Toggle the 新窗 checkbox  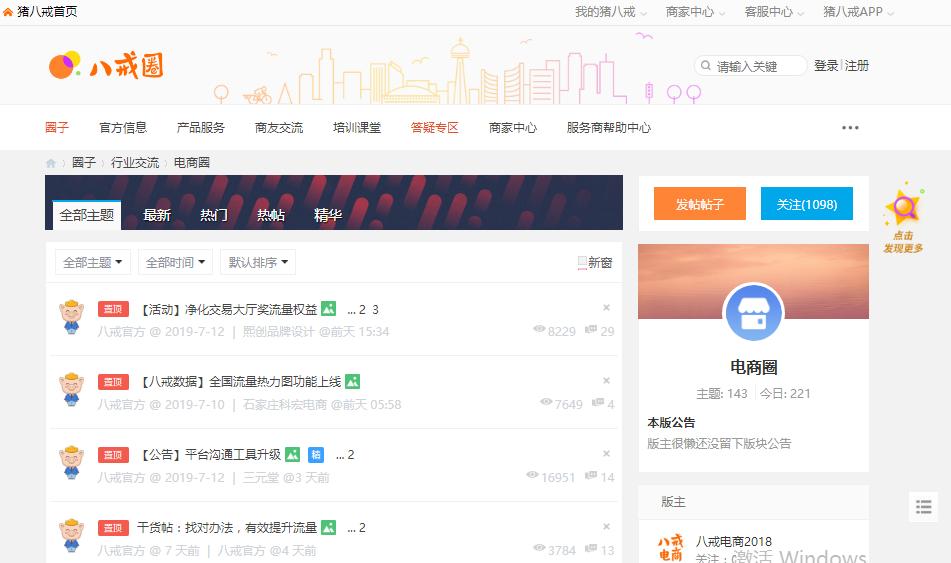click(582, 262)
